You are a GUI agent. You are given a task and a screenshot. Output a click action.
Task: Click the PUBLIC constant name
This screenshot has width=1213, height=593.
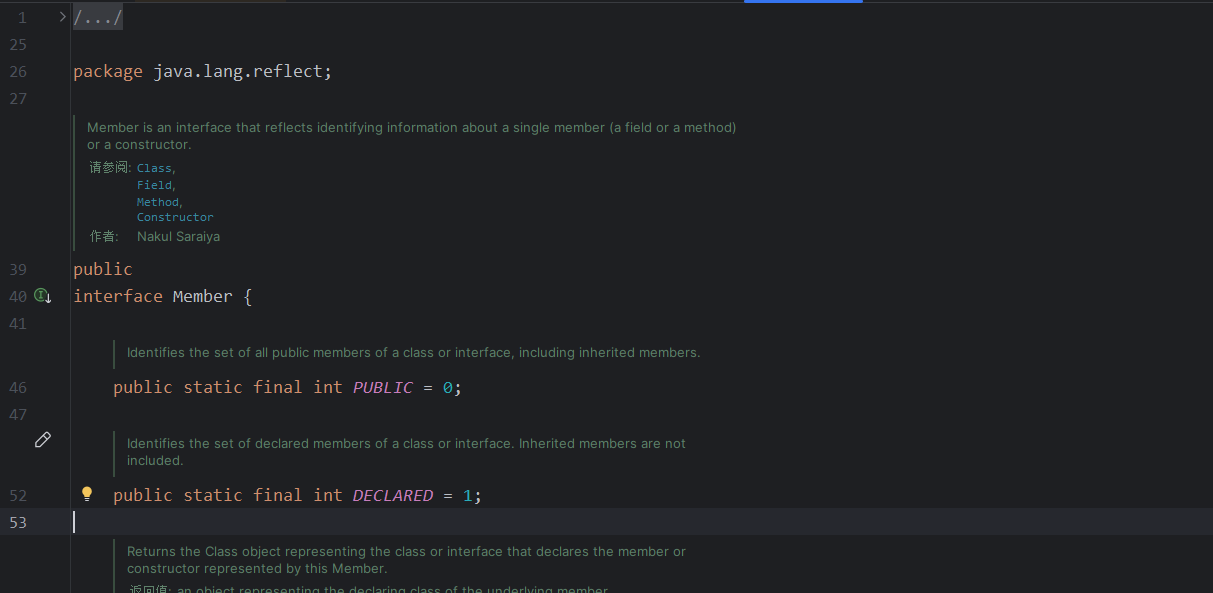(x=382, y=387)
